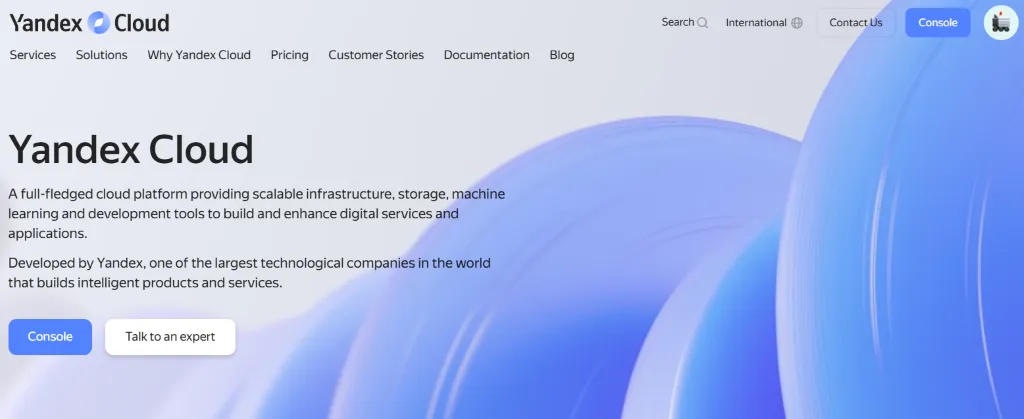The image size is (1024, 419).
Task: Click the Contact Us button
Action: 856,23
